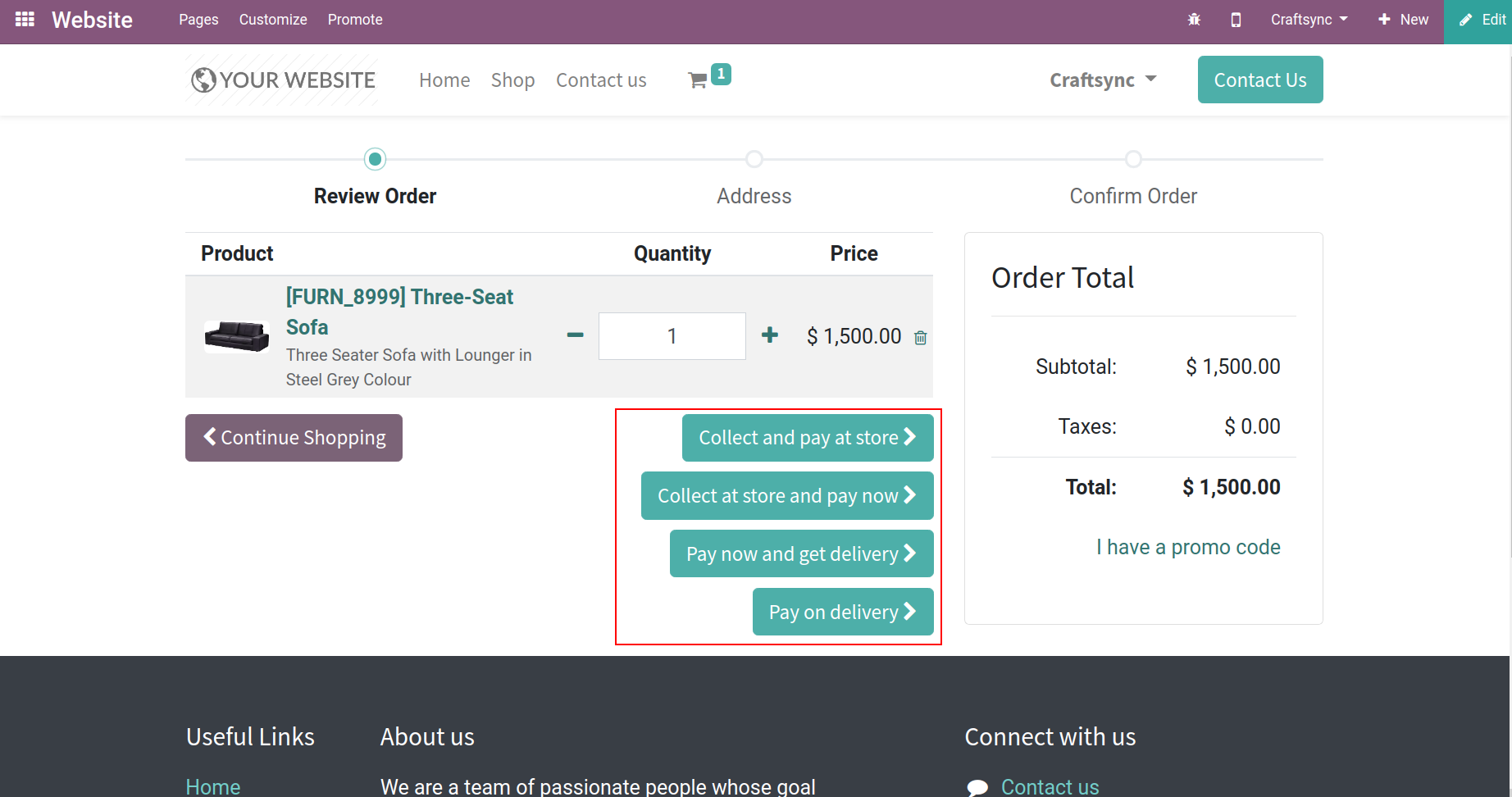Select the Confirm Order step circle
The image size is (1512, 797).
point(1133,159)
